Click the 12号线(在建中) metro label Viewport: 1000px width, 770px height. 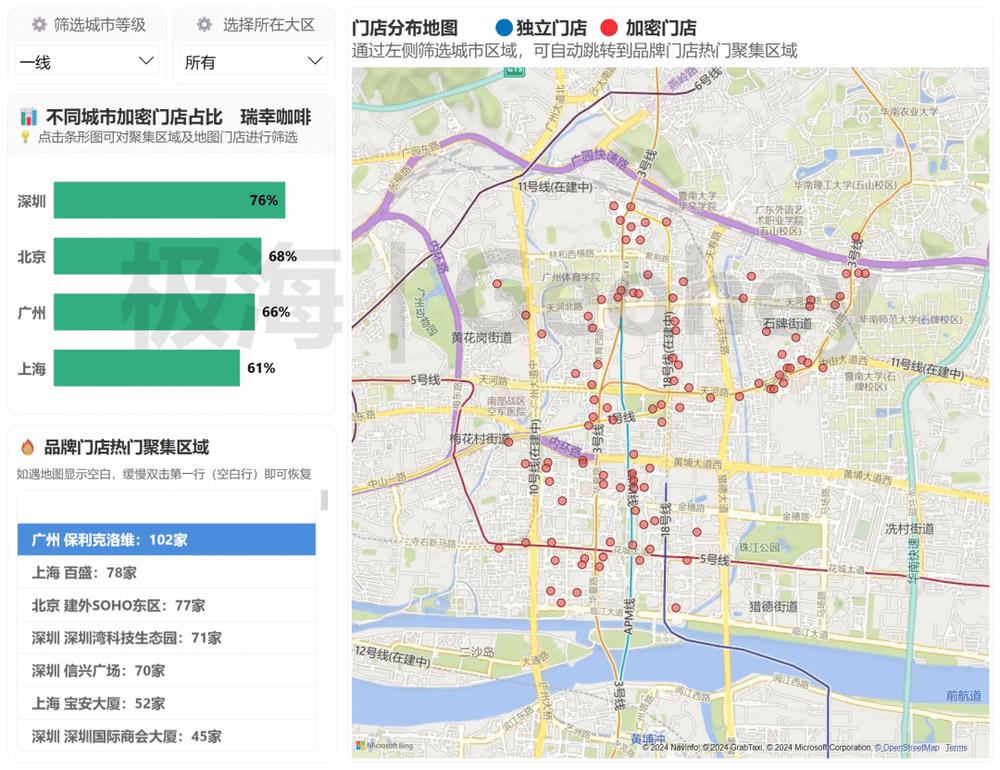pyautogui.click(x=392, y=656)
